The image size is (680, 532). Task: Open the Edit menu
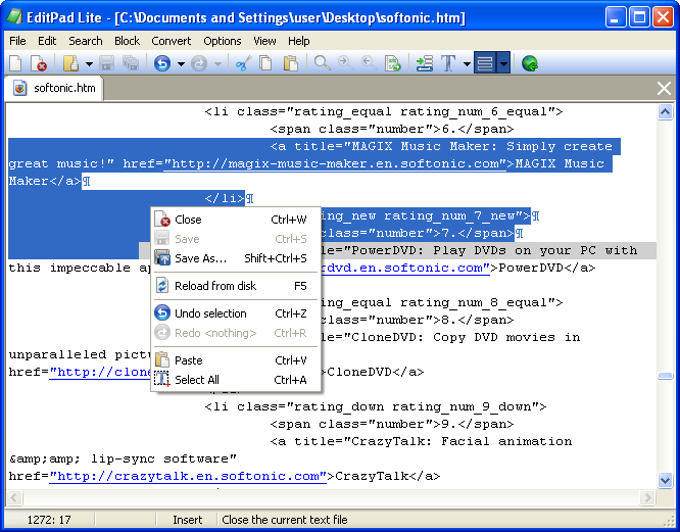(x=47, y=41)
